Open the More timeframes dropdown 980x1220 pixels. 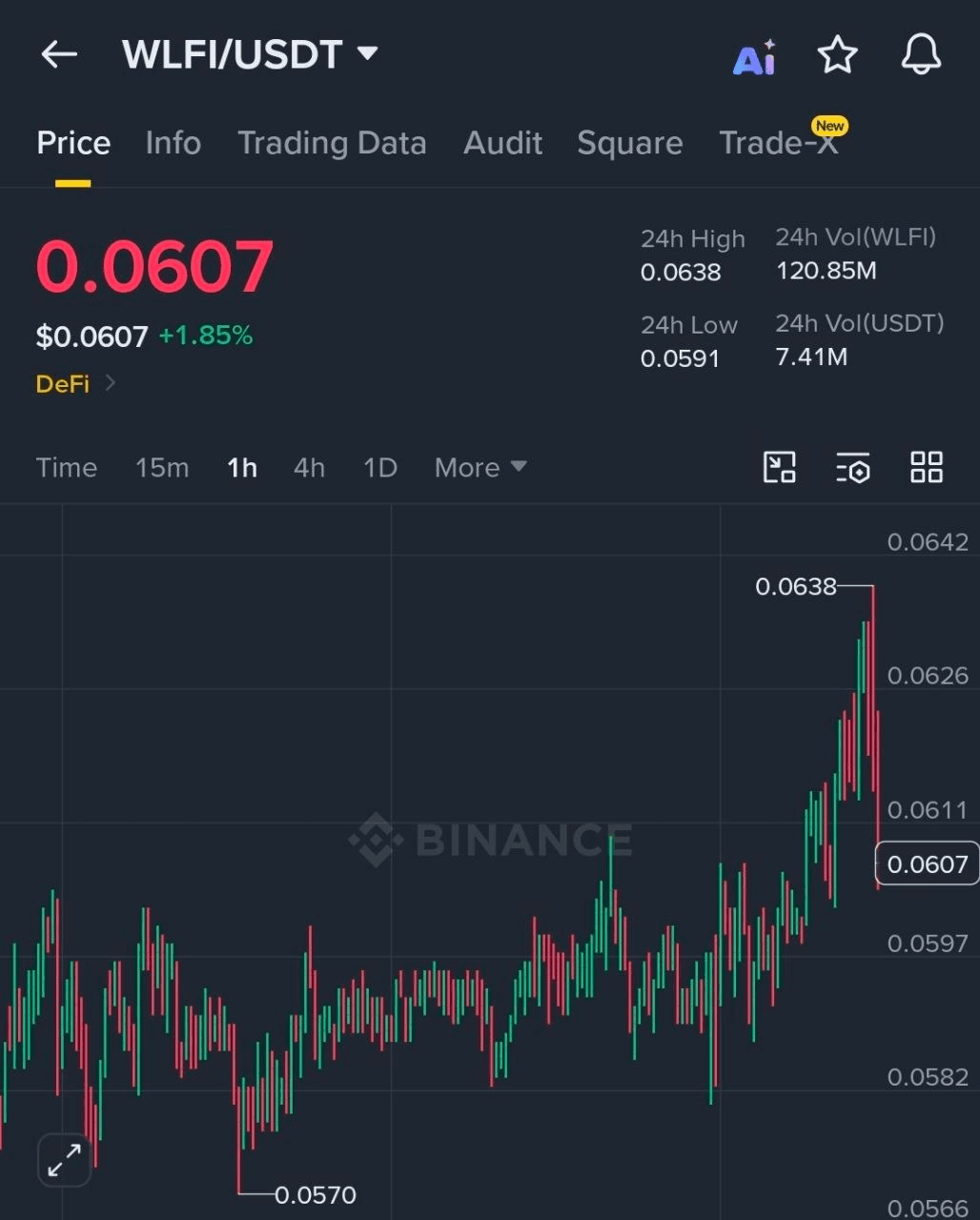click(480, 467)
